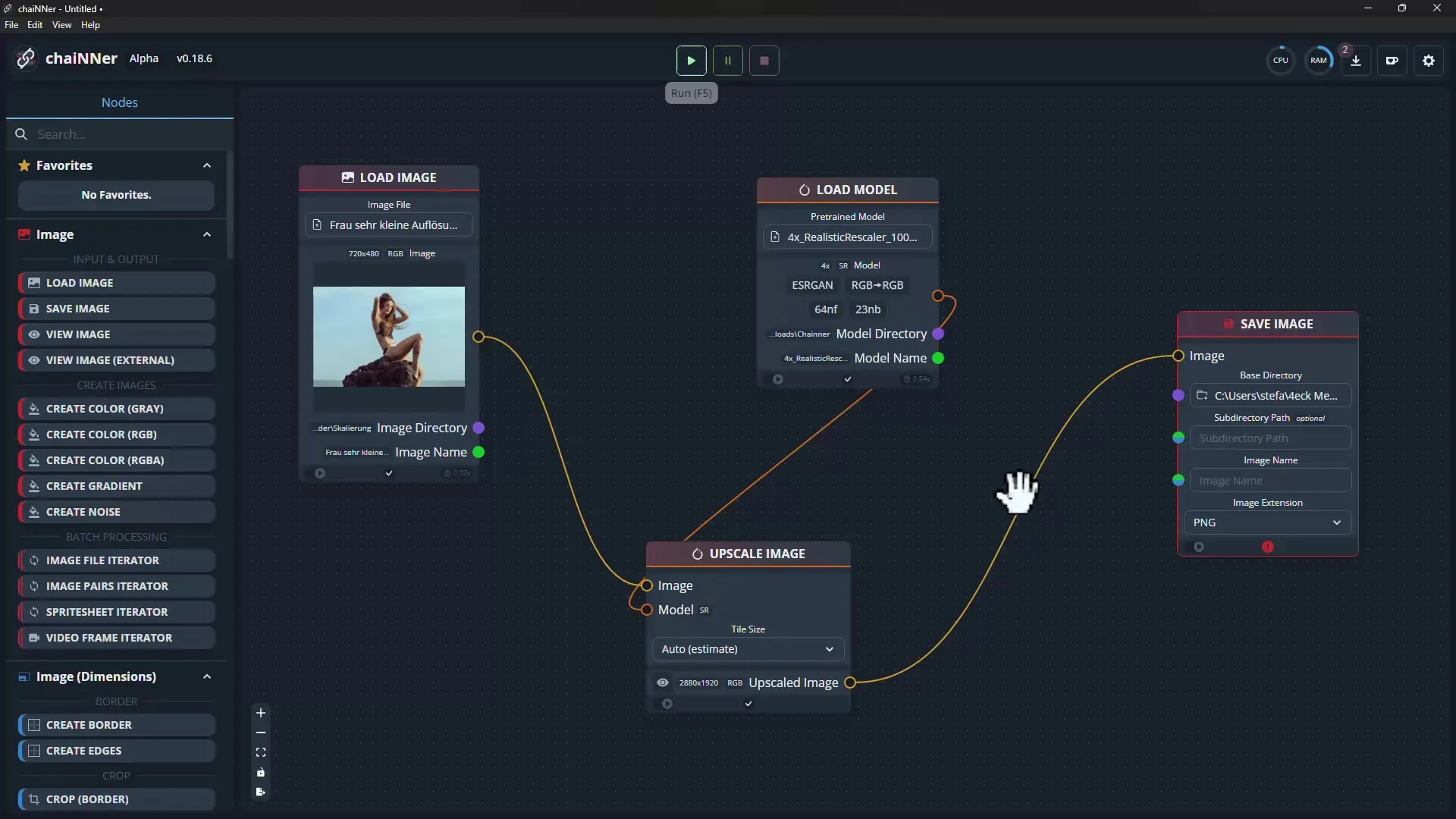Click the Image Name input field in Save Image
Image resolution: width=1456 pixels, height=819 pixels.
tap(1270, 480)
